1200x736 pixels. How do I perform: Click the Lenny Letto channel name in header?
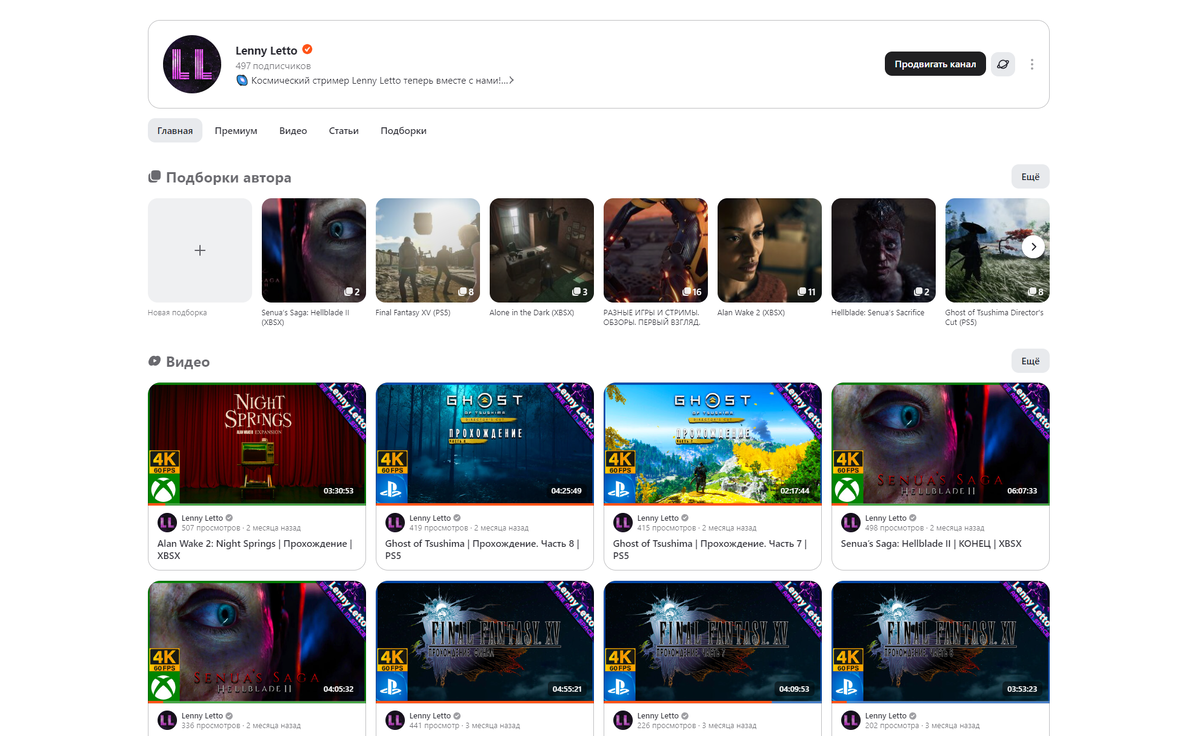tap(266, 50)
